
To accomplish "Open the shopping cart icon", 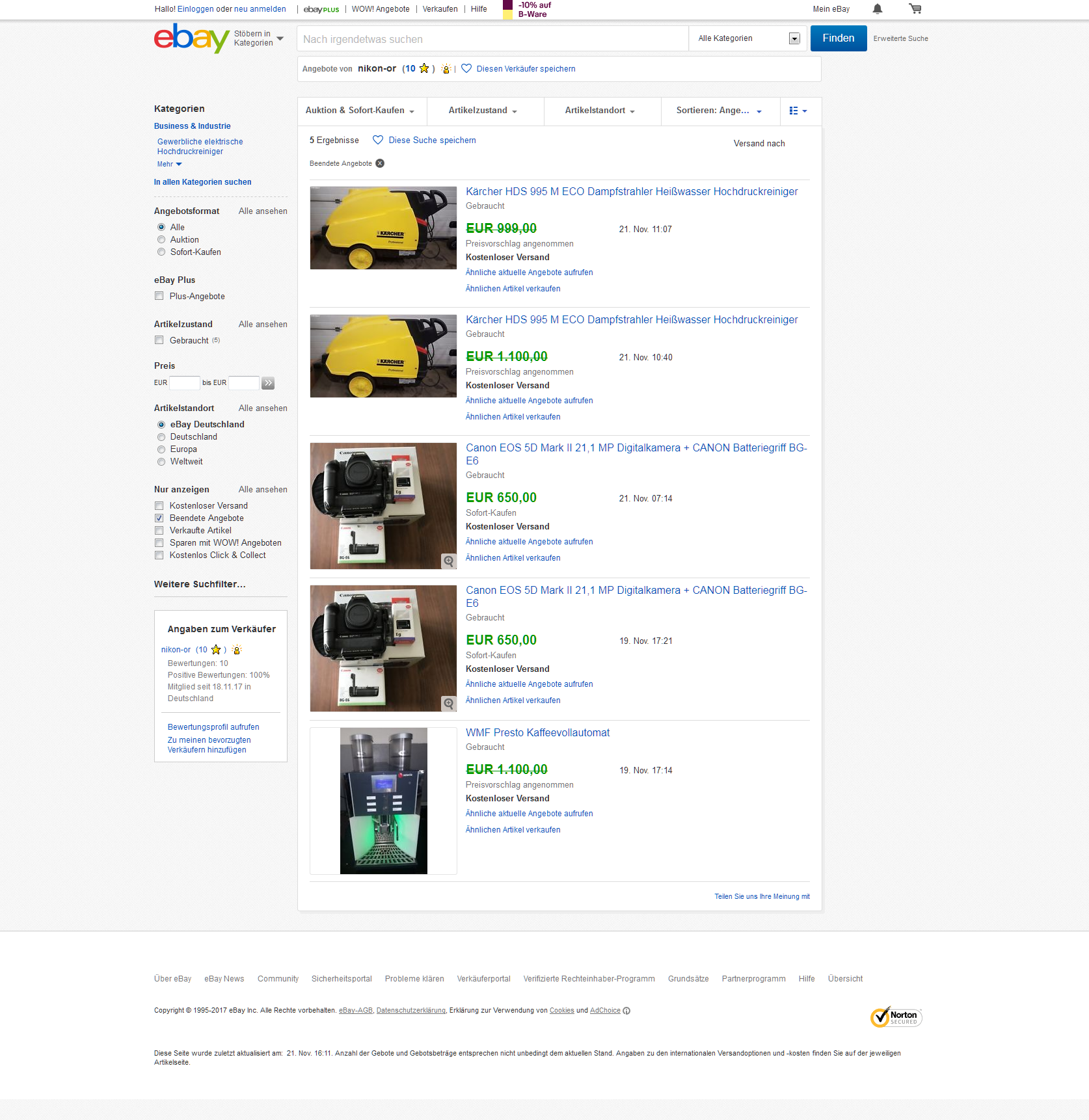I will click(915, 9).
